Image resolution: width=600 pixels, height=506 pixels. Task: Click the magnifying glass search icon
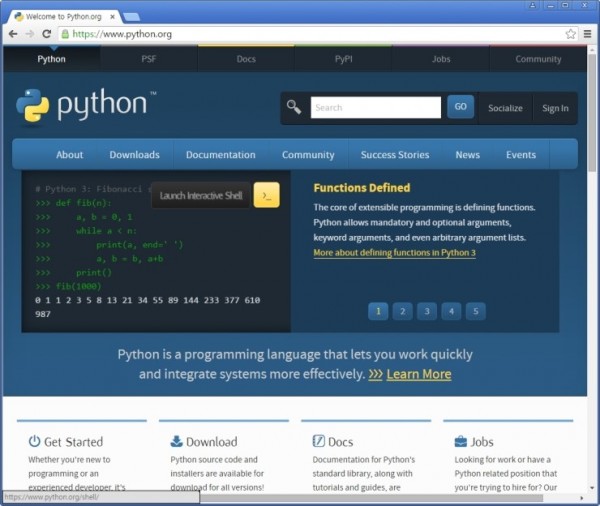click(294, 107)
